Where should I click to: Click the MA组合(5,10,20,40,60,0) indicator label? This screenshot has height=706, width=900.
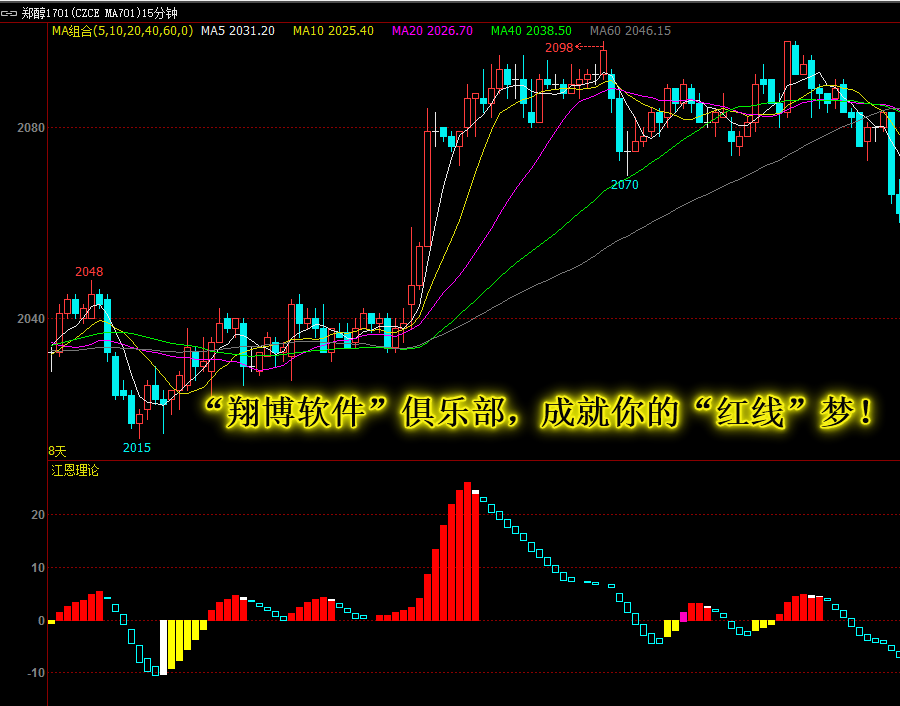pyautogui.click(x=122, y=31)
